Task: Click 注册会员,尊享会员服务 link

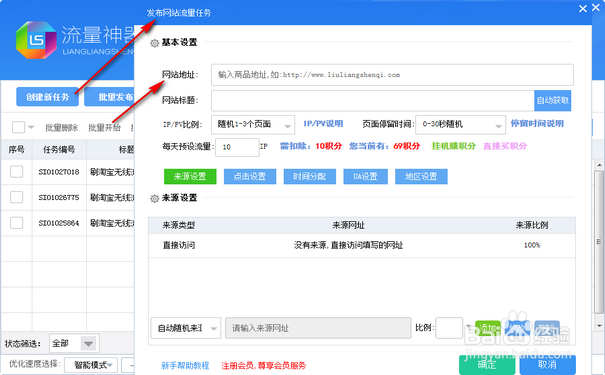Action: click(264, 365)
